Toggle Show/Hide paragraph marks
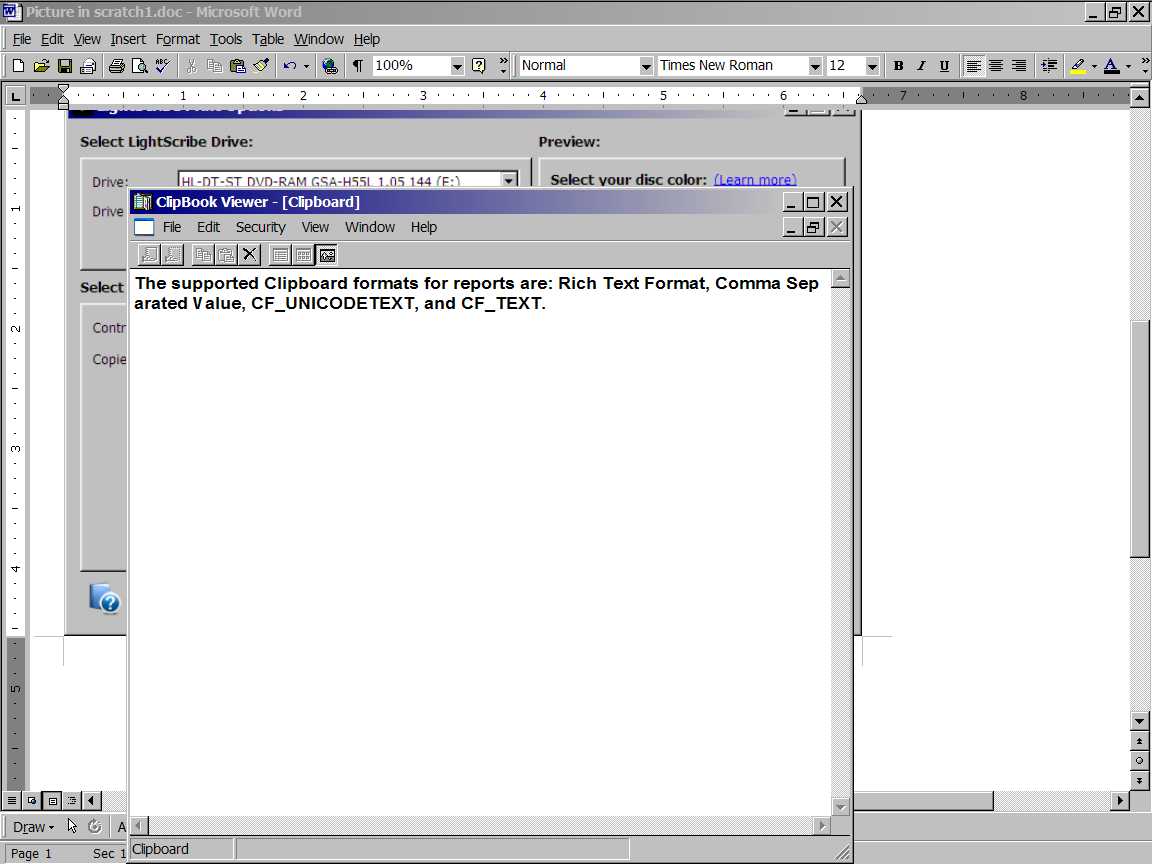This screenshot has height=864, width=1152. (358, 66)
